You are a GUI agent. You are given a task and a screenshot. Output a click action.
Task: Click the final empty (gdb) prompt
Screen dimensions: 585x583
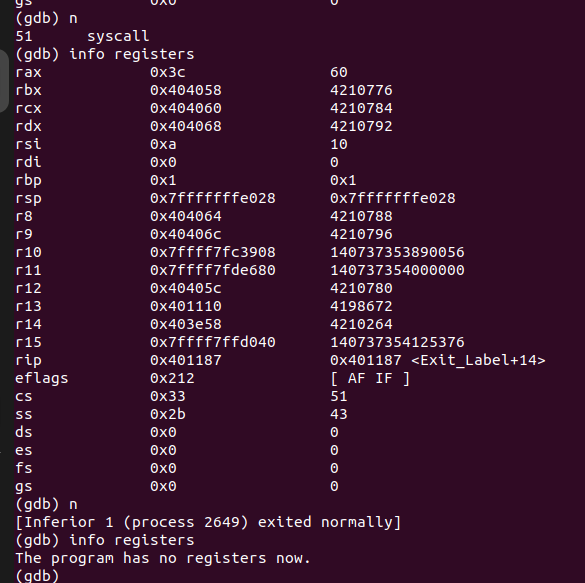point(37,576)
